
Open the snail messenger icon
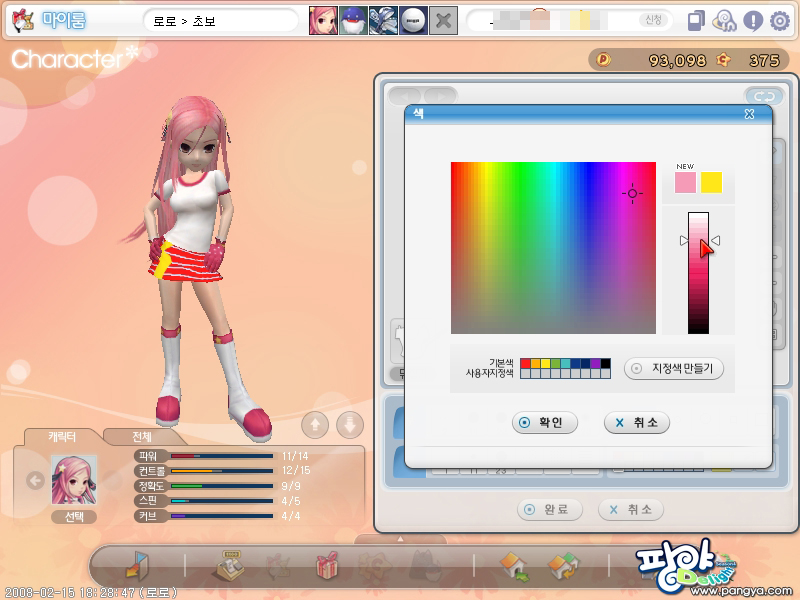pyautogui.click(x=724, y=21)
